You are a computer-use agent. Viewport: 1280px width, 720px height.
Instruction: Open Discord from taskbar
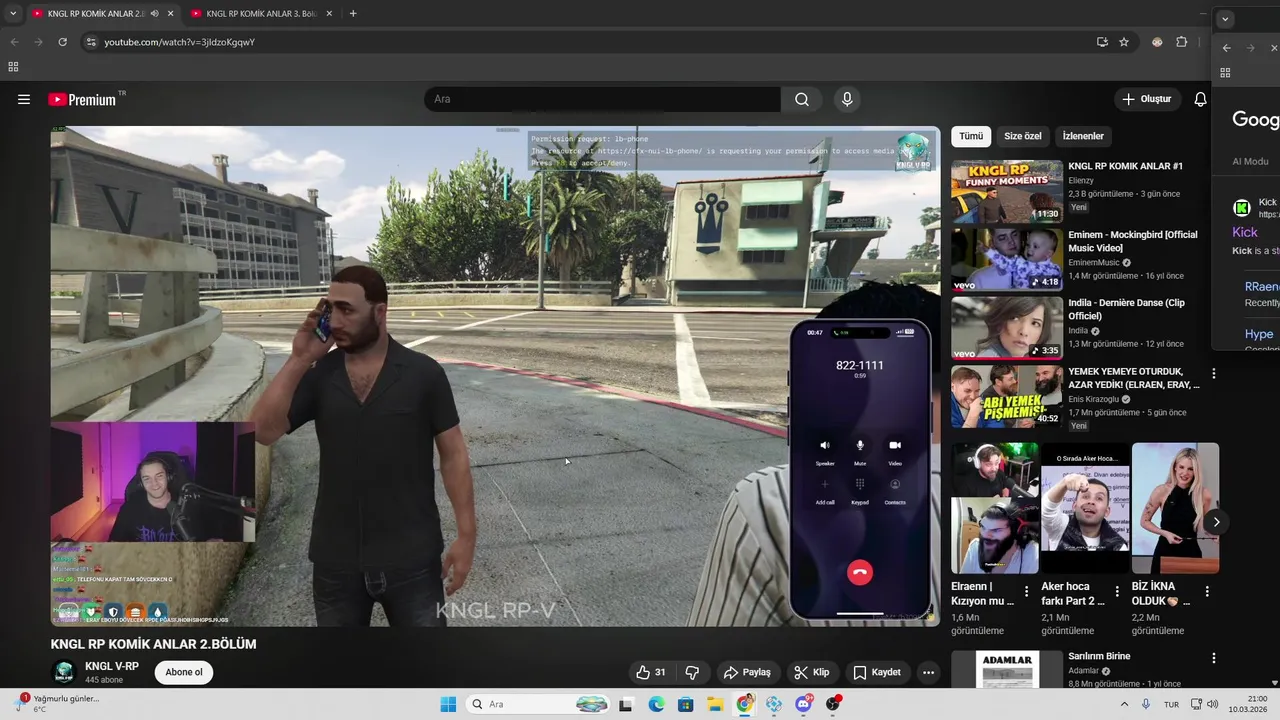pyautogui.click(x=804, y=704)
